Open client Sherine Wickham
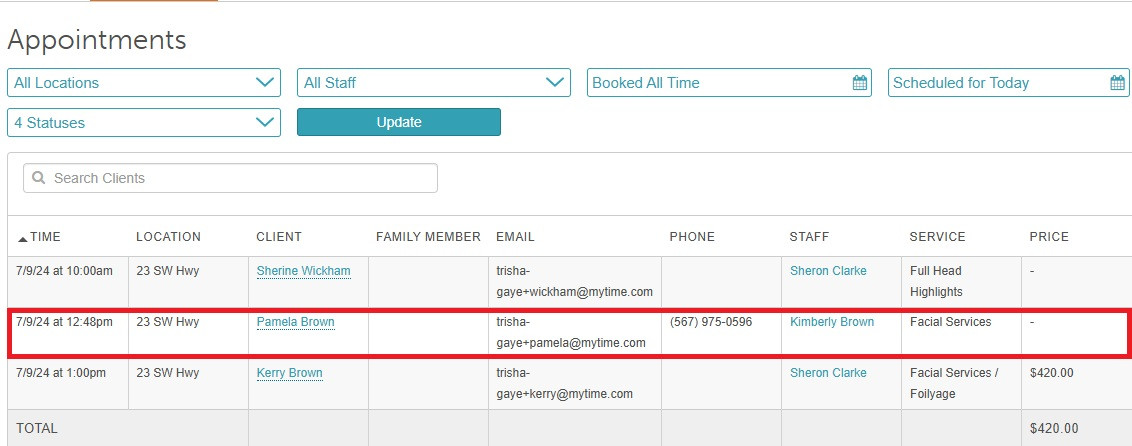Image resolution: width=1132 pixels, height=446 pixels. 303,271
